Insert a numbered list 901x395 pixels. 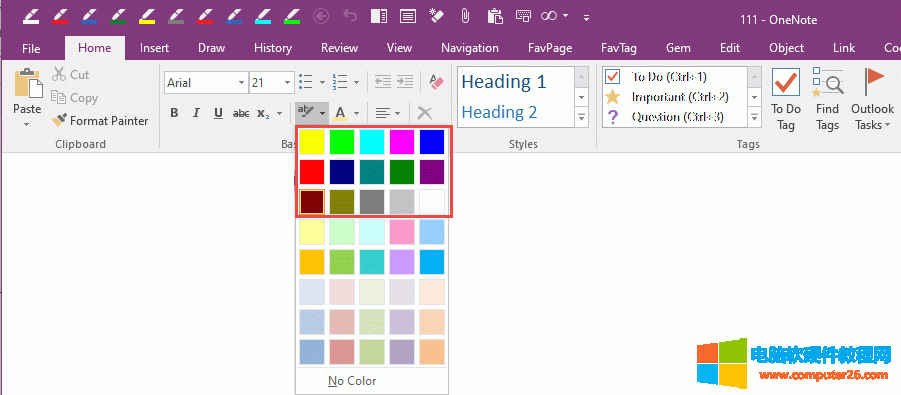[x=340, y=83]
